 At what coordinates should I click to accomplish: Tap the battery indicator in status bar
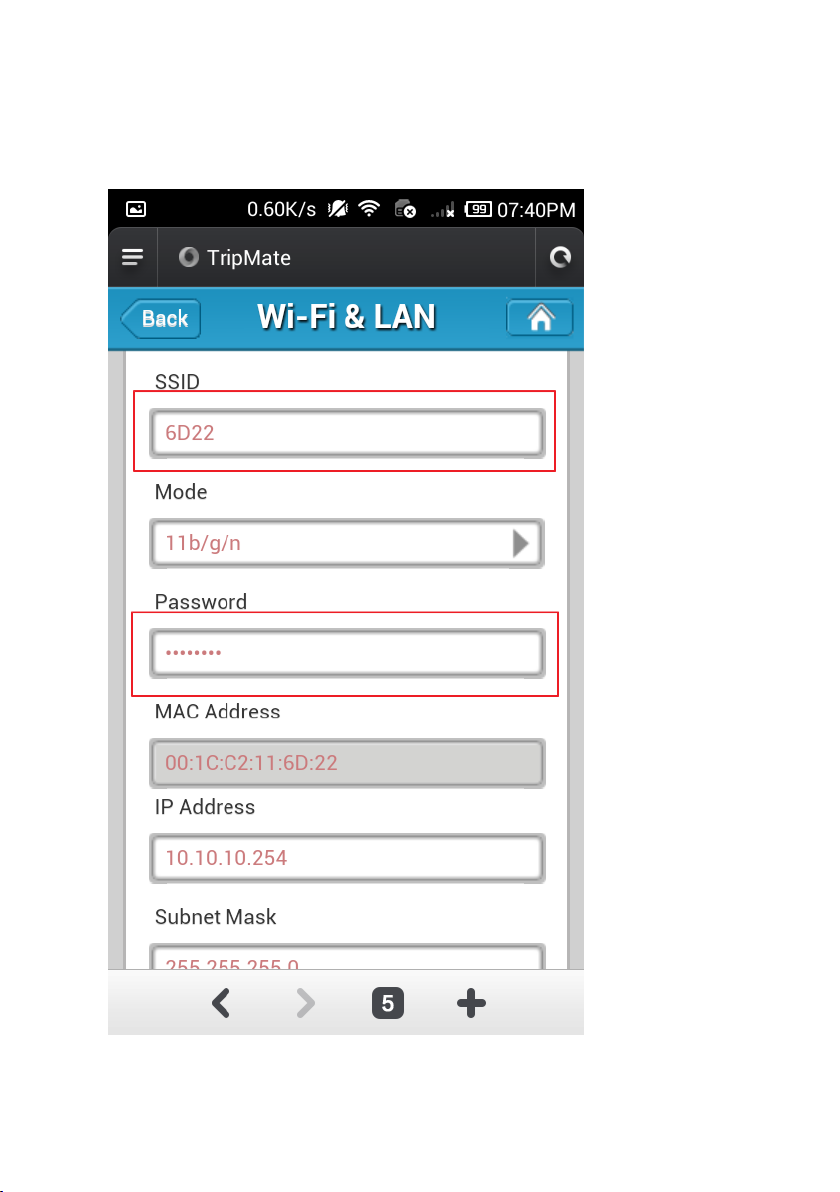coord(478,209)
